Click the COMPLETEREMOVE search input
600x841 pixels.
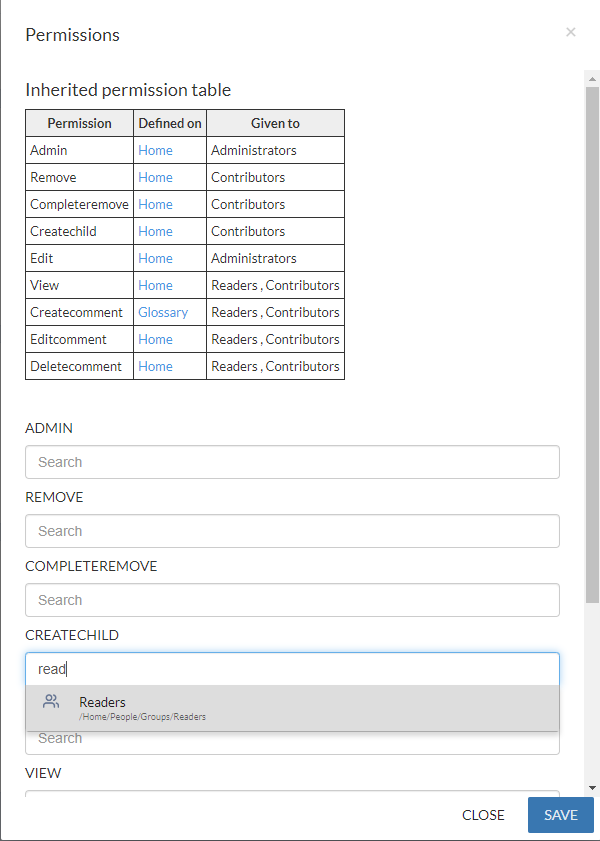292,600
